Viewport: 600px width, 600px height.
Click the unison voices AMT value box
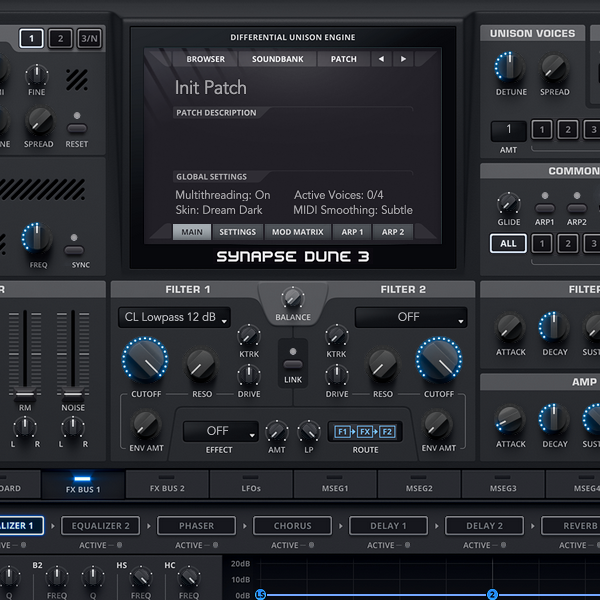tap(509, 130)
